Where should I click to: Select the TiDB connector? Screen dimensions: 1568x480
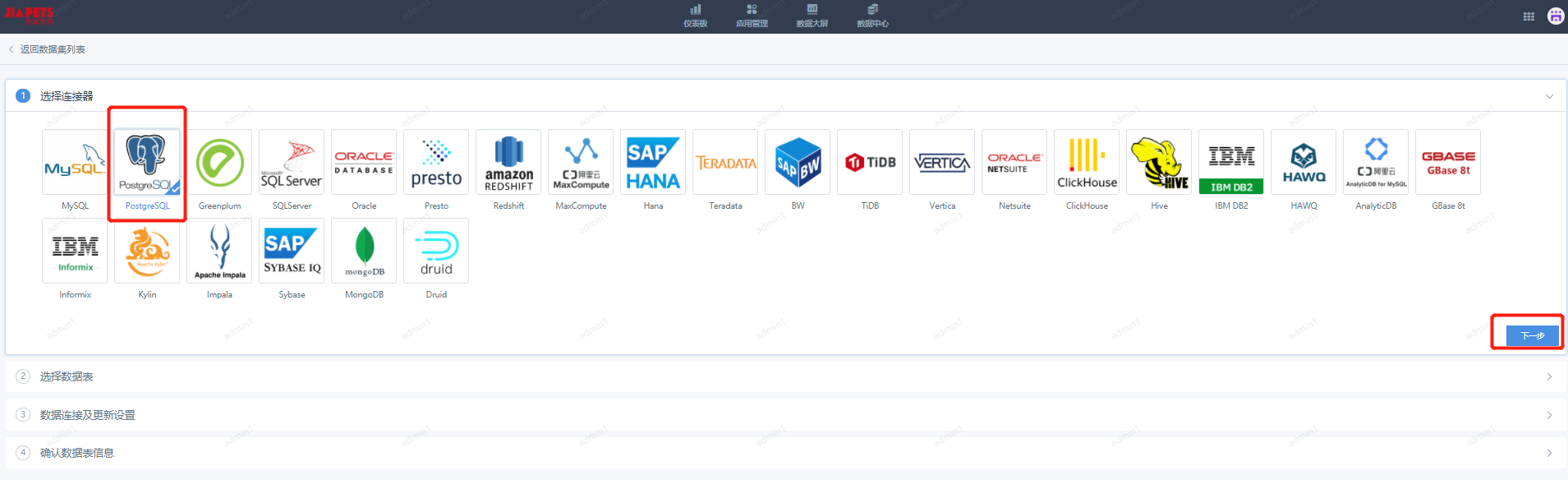click(870, 162)
